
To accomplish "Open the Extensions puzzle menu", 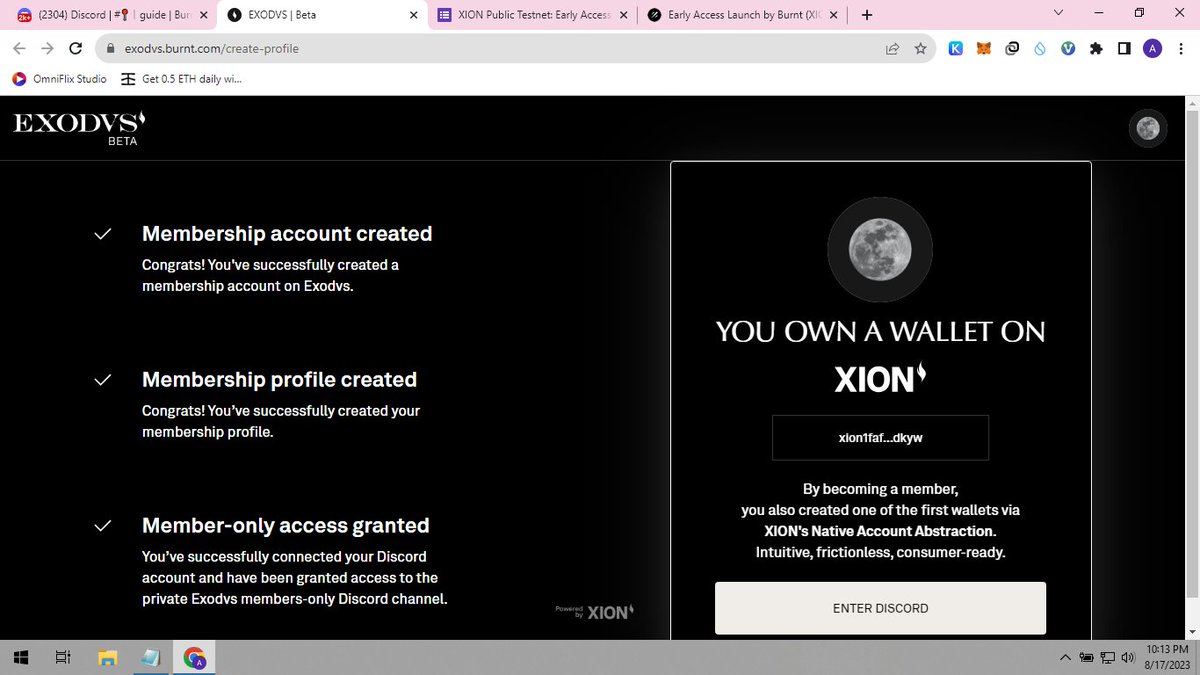I will (x=1096, y=48).
